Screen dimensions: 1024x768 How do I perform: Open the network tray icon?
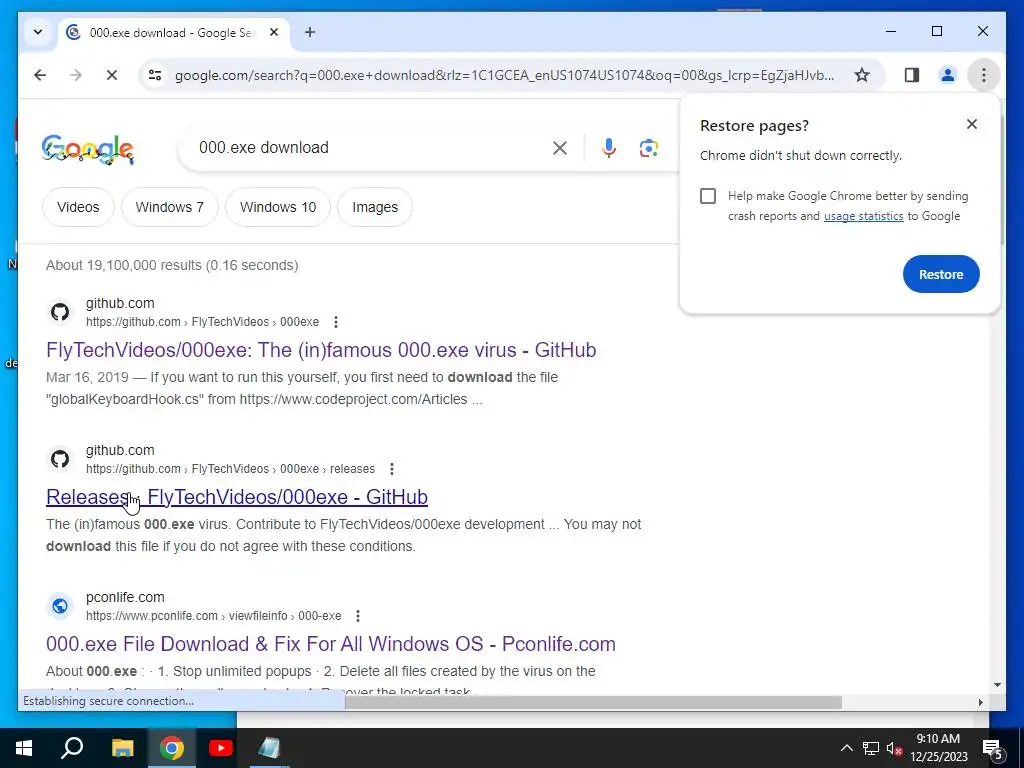coord(871,748)
